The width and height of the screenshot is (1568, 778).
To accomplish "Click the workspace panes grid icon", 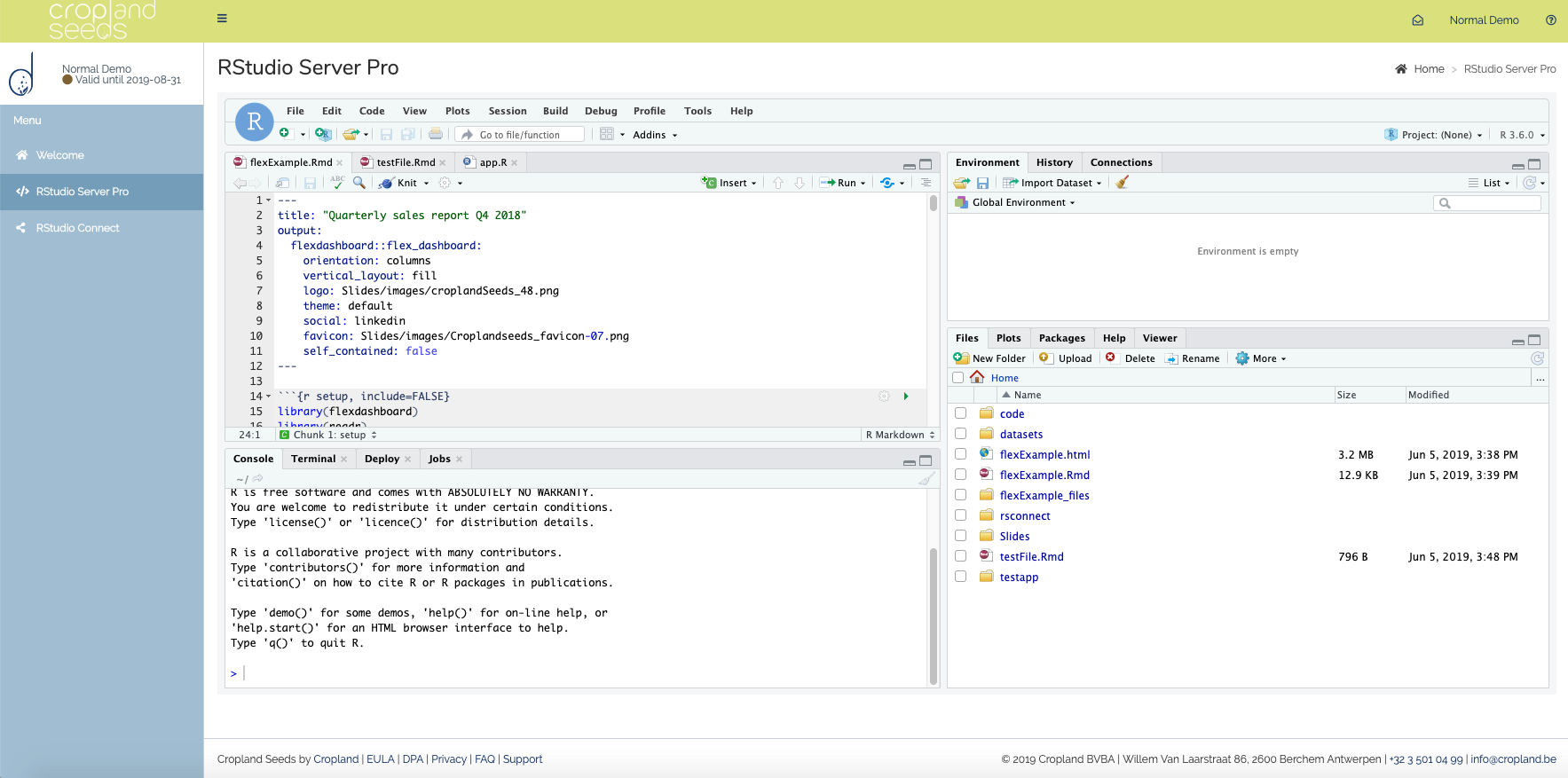I will 607,134.
